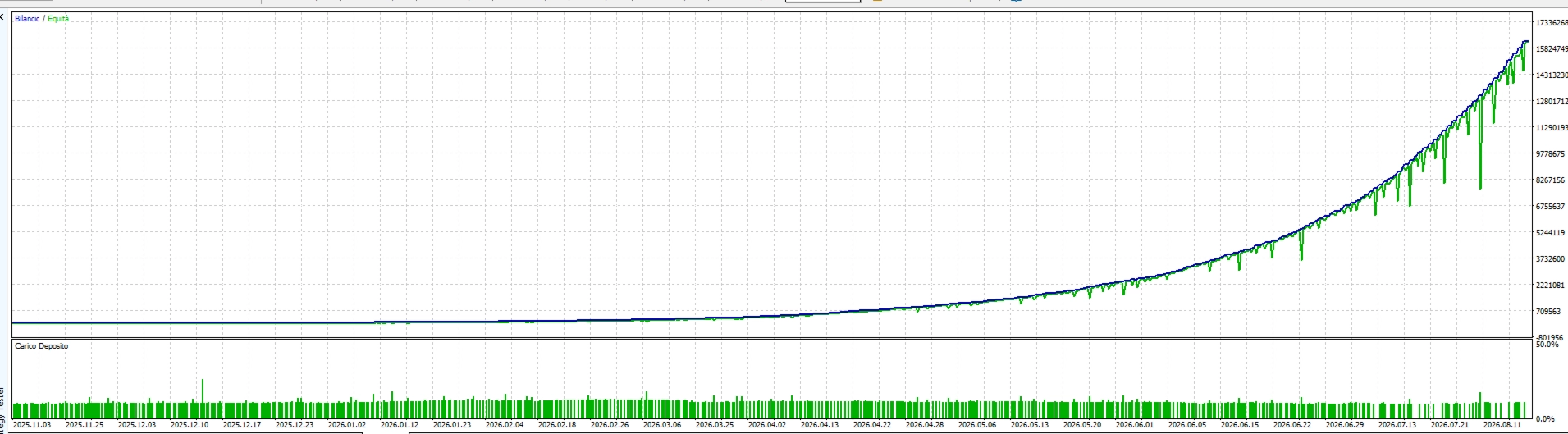
Task: Select the 2025.12.10 date axis label
Action: (x=190, y=425)
